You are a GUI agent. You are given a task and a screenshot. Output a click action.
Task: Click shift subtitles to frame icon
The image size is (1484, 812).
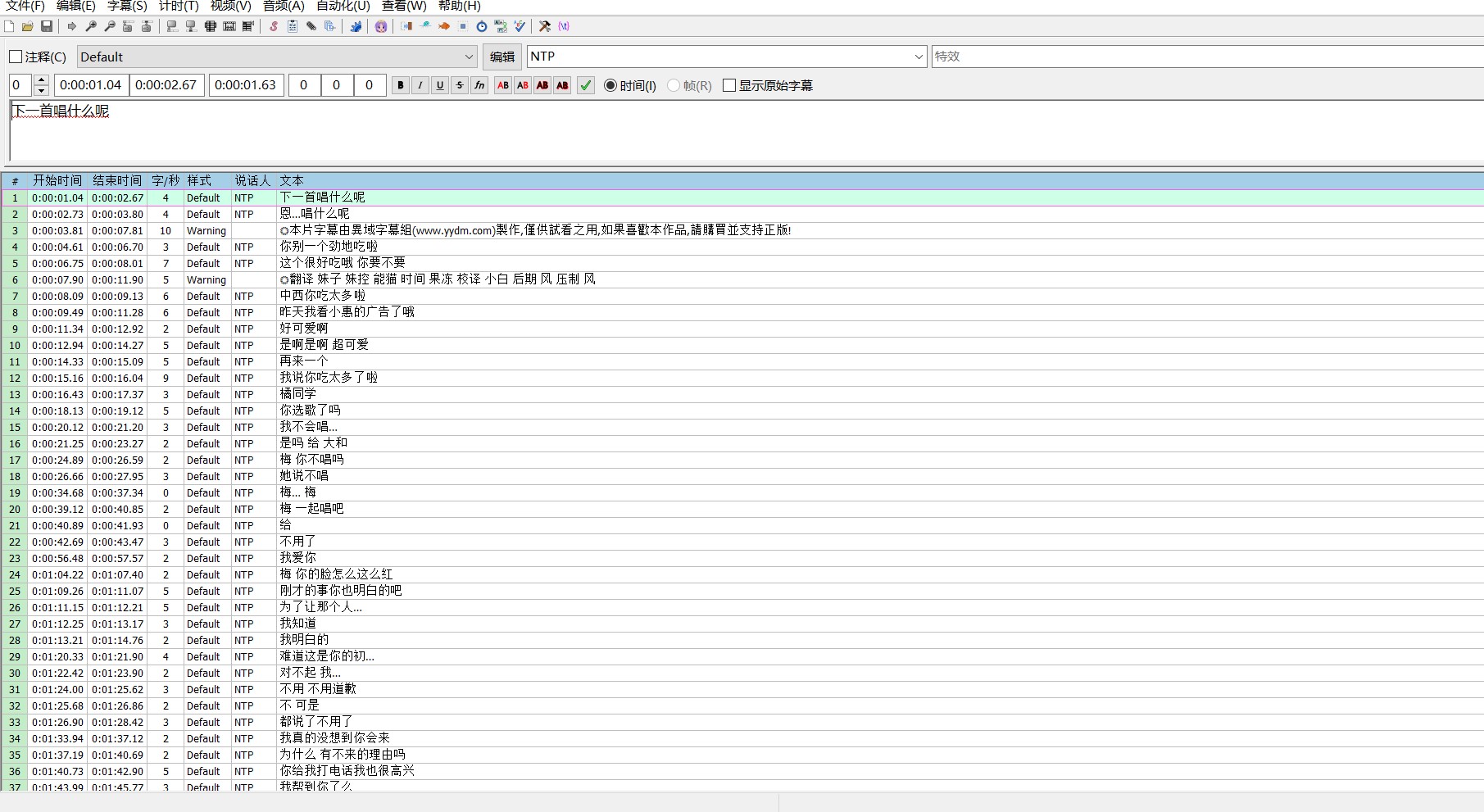click(x=248, y=26)
